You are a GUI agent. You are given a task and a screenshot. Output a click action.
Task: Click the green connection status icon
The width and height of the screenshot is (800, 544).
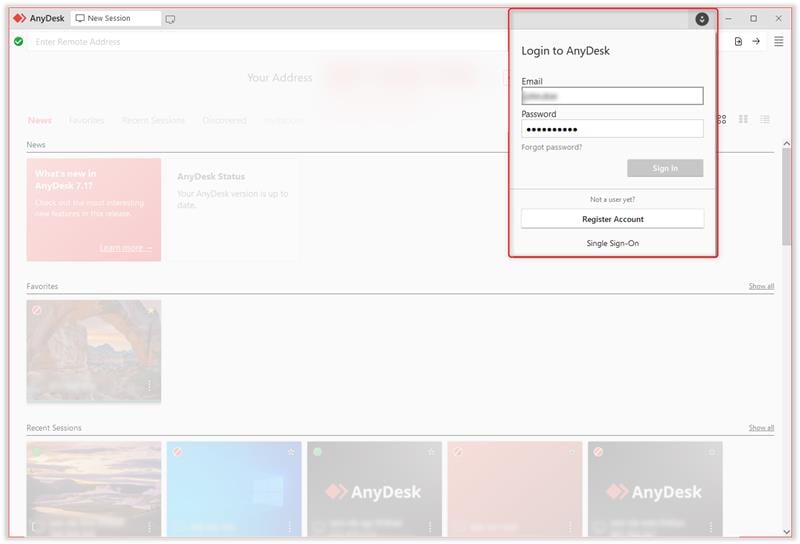(x=19, y=41)
